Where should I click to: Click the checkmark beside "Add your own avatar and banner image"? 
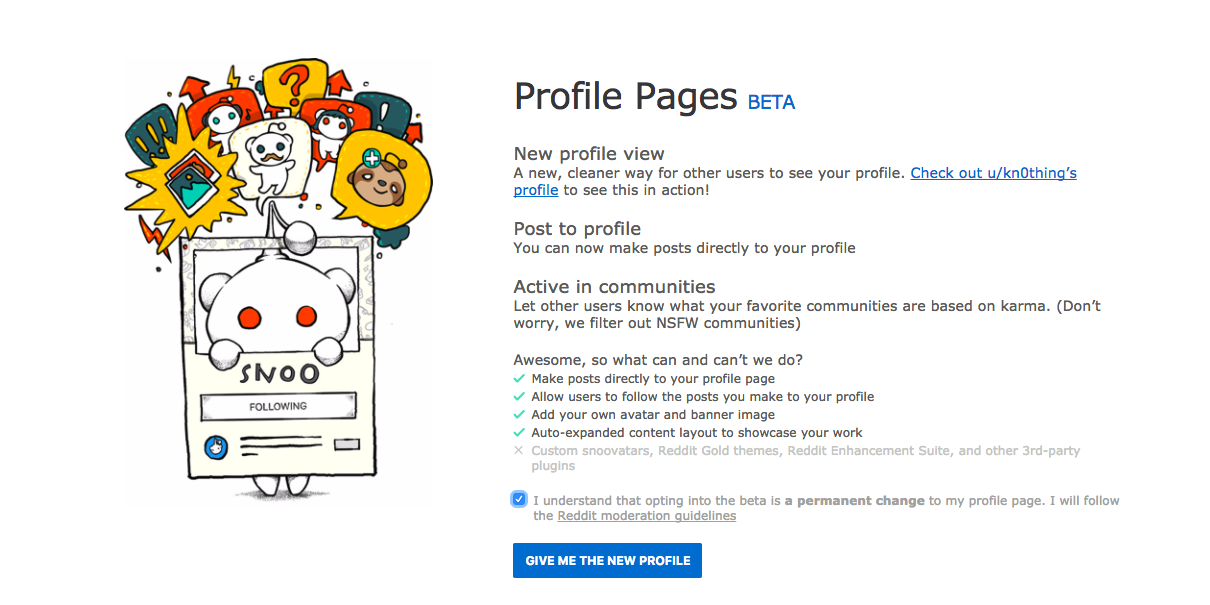(519, 414)
